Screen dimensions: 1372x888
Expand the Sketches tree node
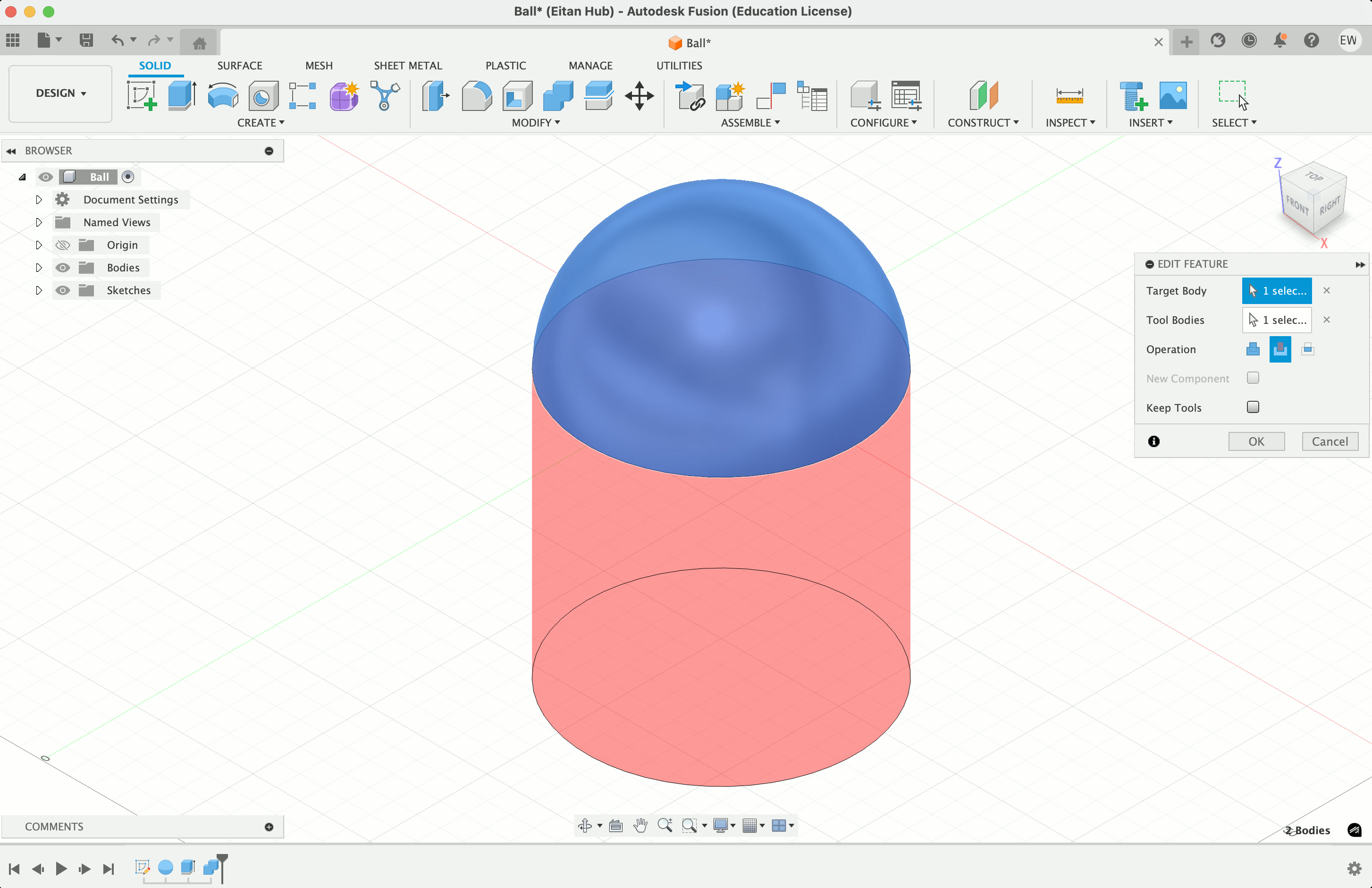click(x=39, y=290)
